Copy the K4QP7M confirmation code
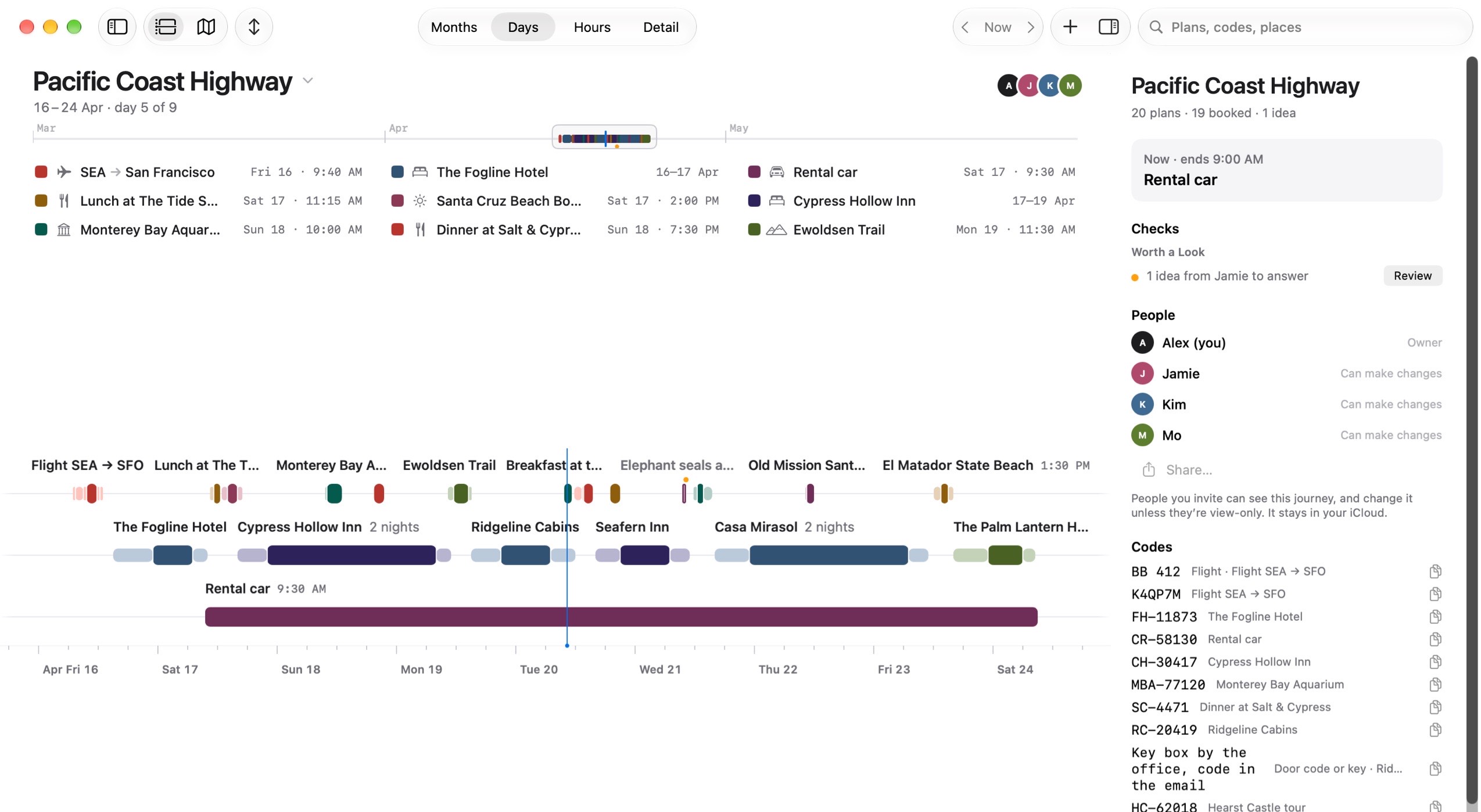The image size is (1481, 812). point(1435,594)
